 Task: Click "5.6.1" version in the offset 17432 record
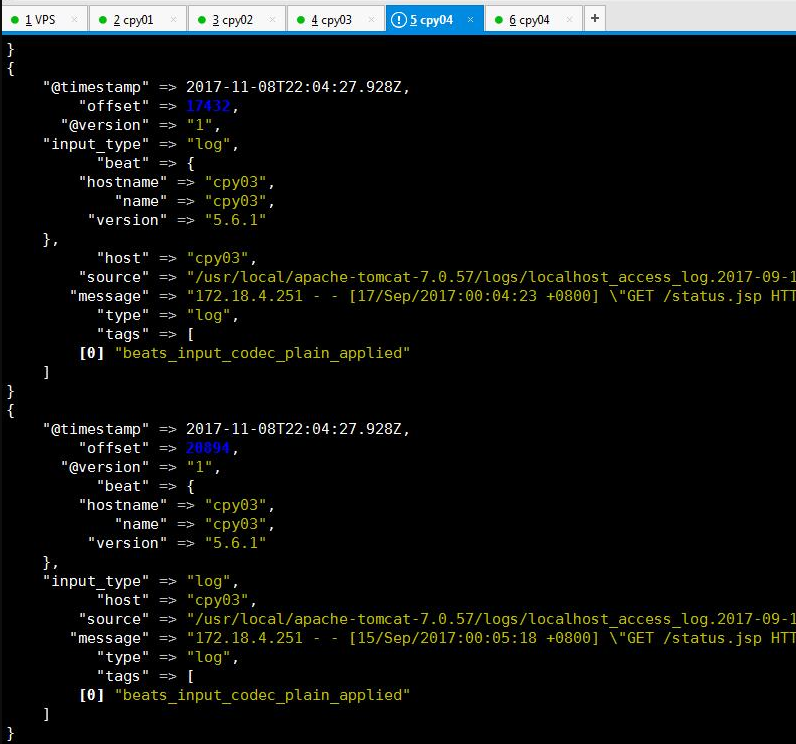pos(235,220)
